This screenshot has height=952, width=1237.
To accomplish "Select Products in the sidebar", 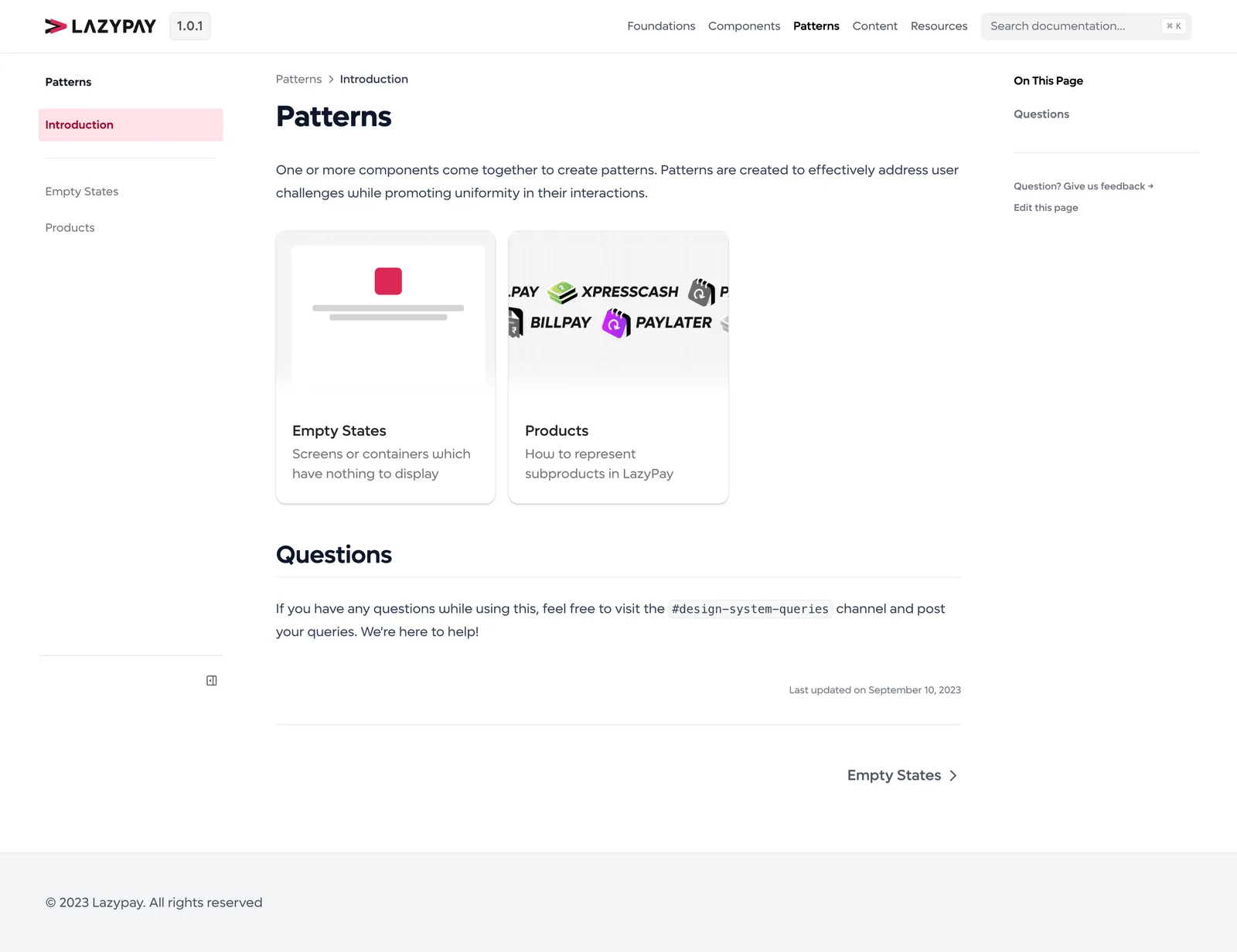I will coord(70,228).
